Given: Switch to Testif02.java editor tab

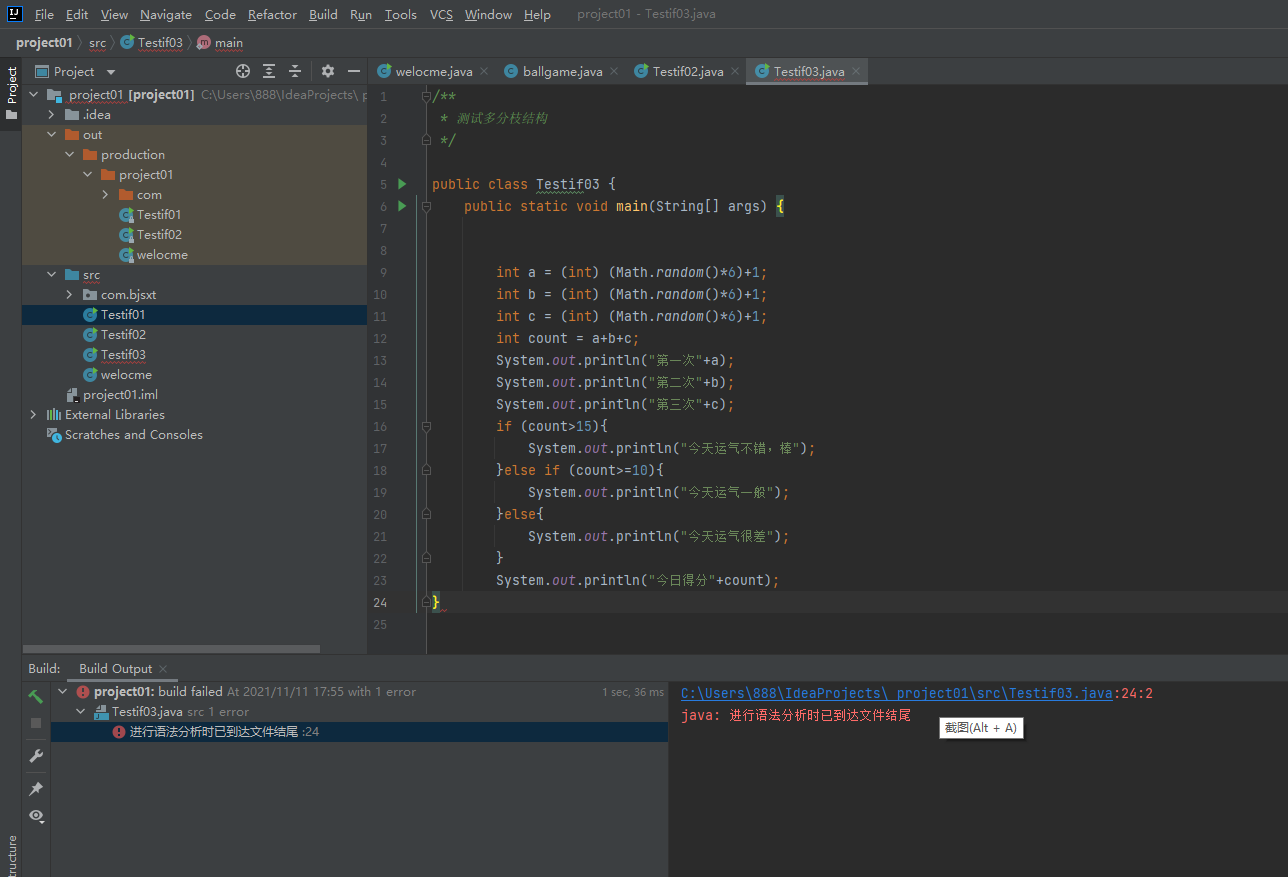Looking at the screenshot, I should click(688, 71).
